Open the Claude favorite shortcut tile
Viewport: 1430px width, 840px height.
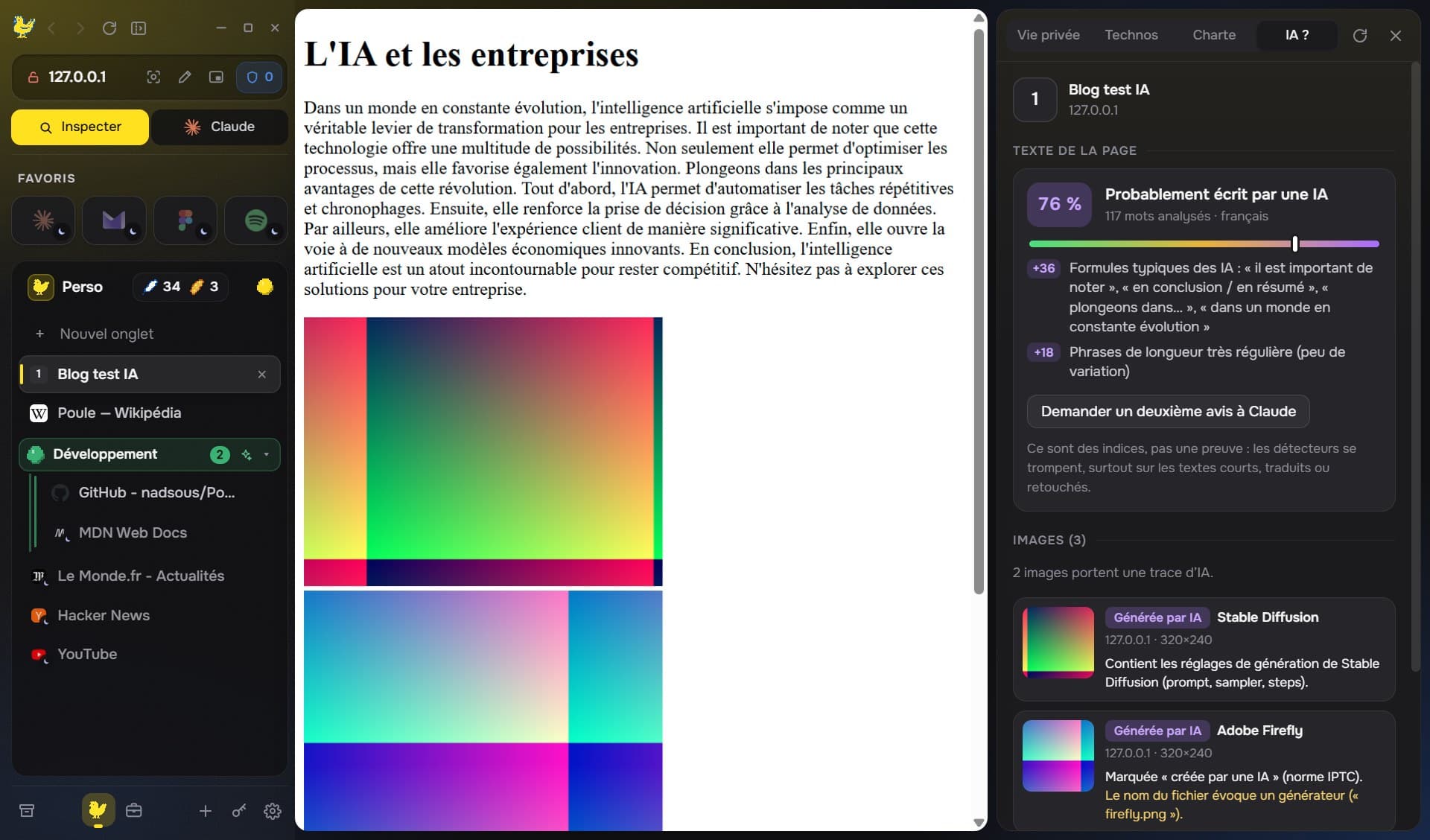43,220
